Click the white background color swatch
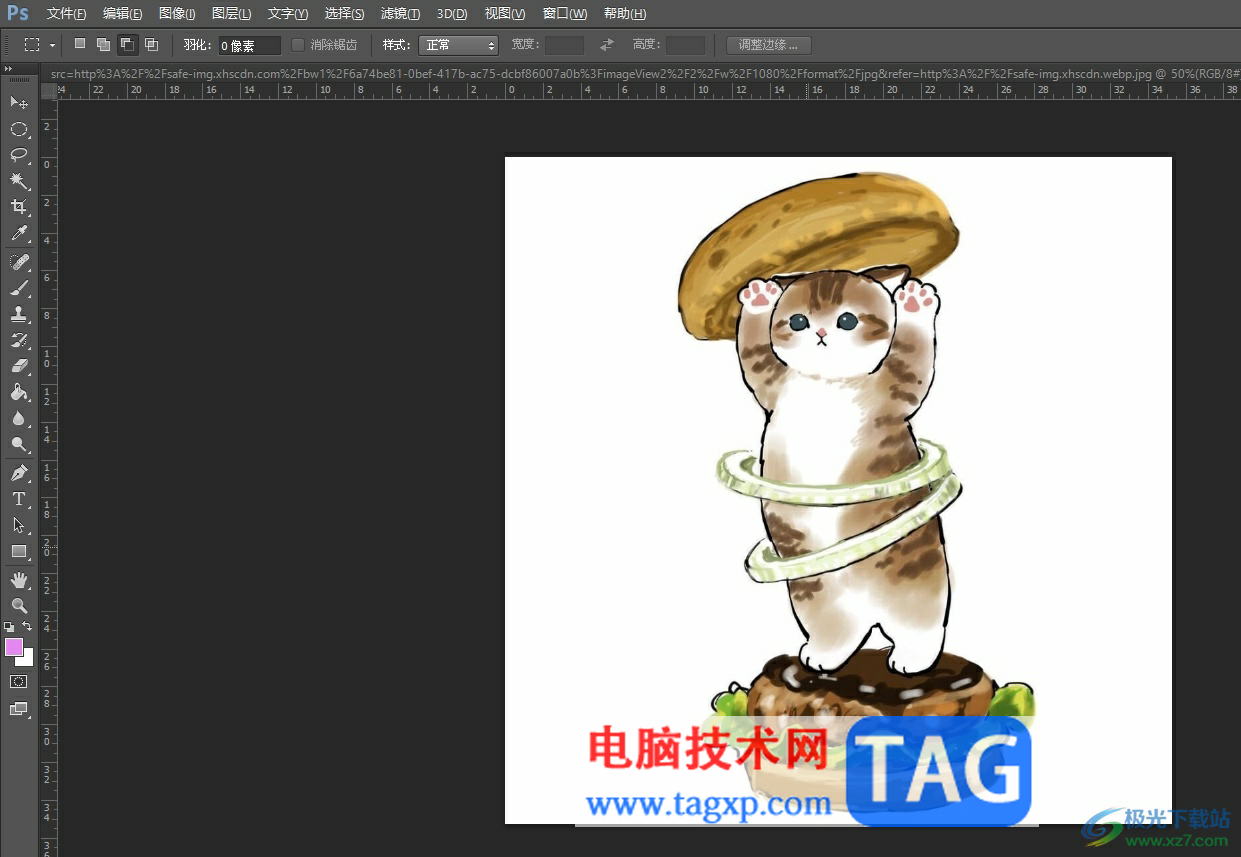 [x=28, y=660]
